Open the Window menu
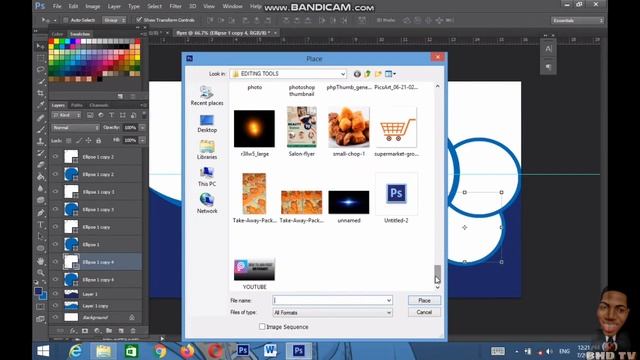 click(x=232, y=7)
